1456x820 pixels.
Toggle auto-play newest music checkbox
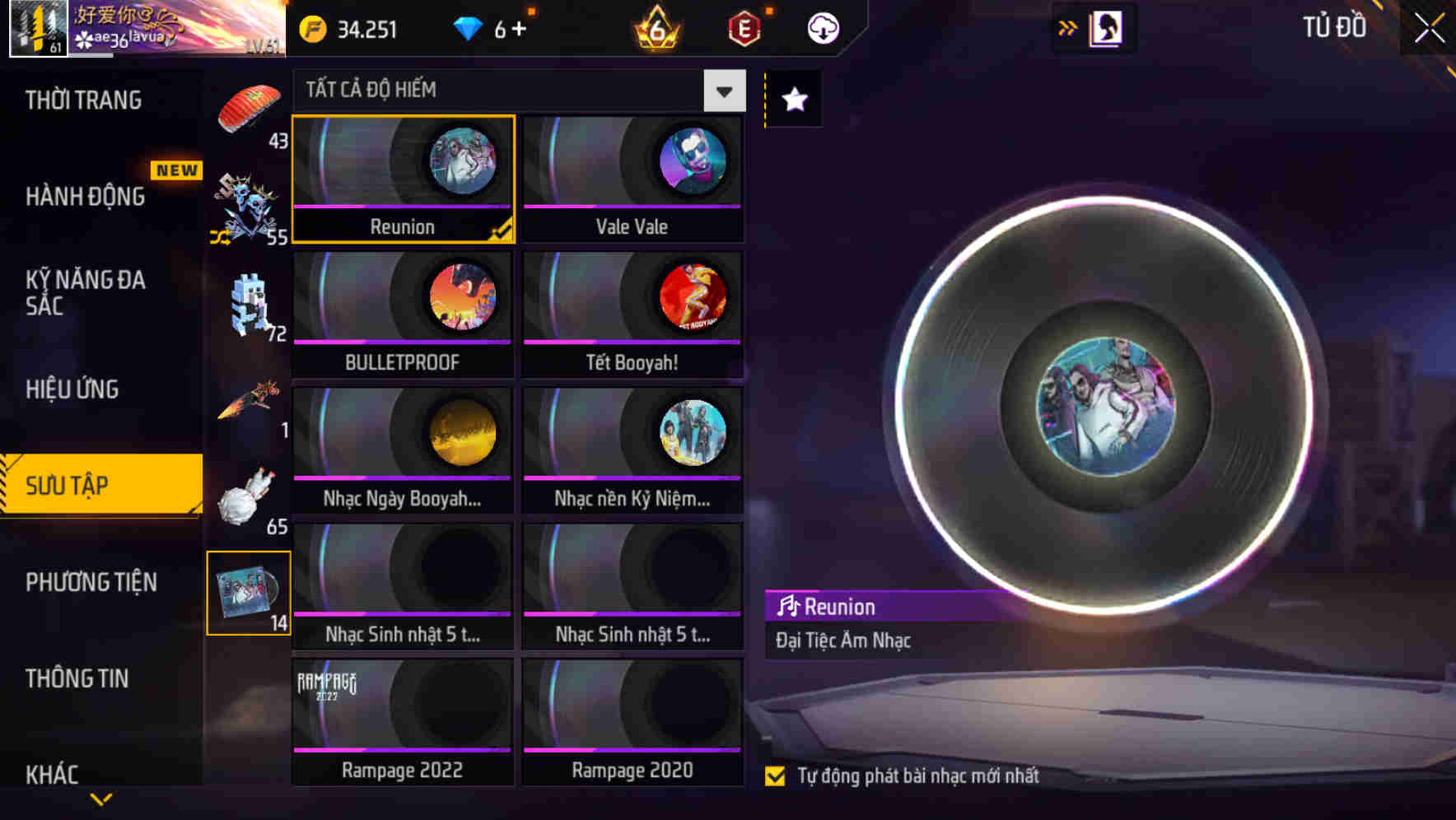click(x=775, y=776)
